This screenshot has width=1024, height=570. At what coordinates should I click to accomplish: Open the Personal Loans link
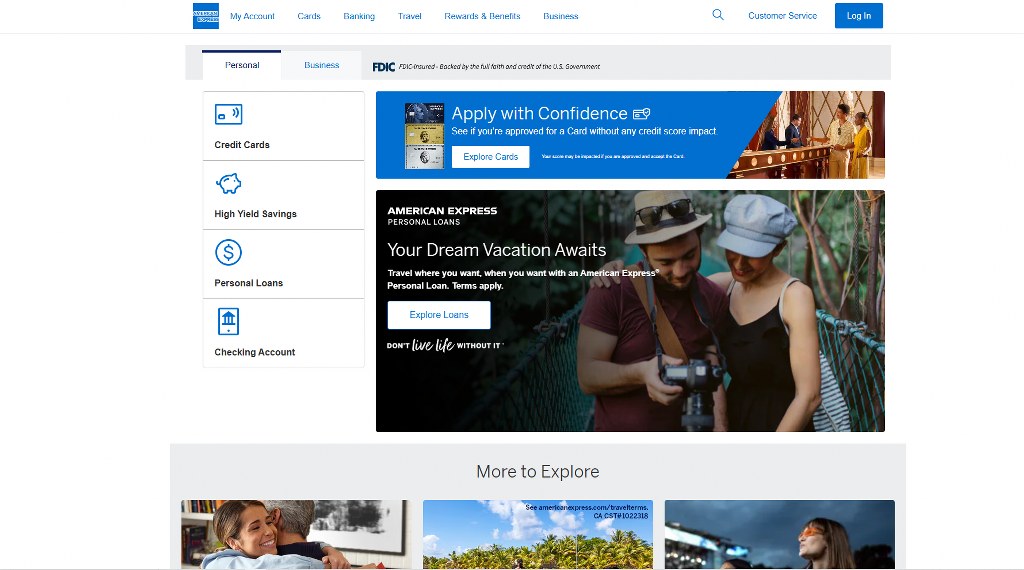[283, 264]
